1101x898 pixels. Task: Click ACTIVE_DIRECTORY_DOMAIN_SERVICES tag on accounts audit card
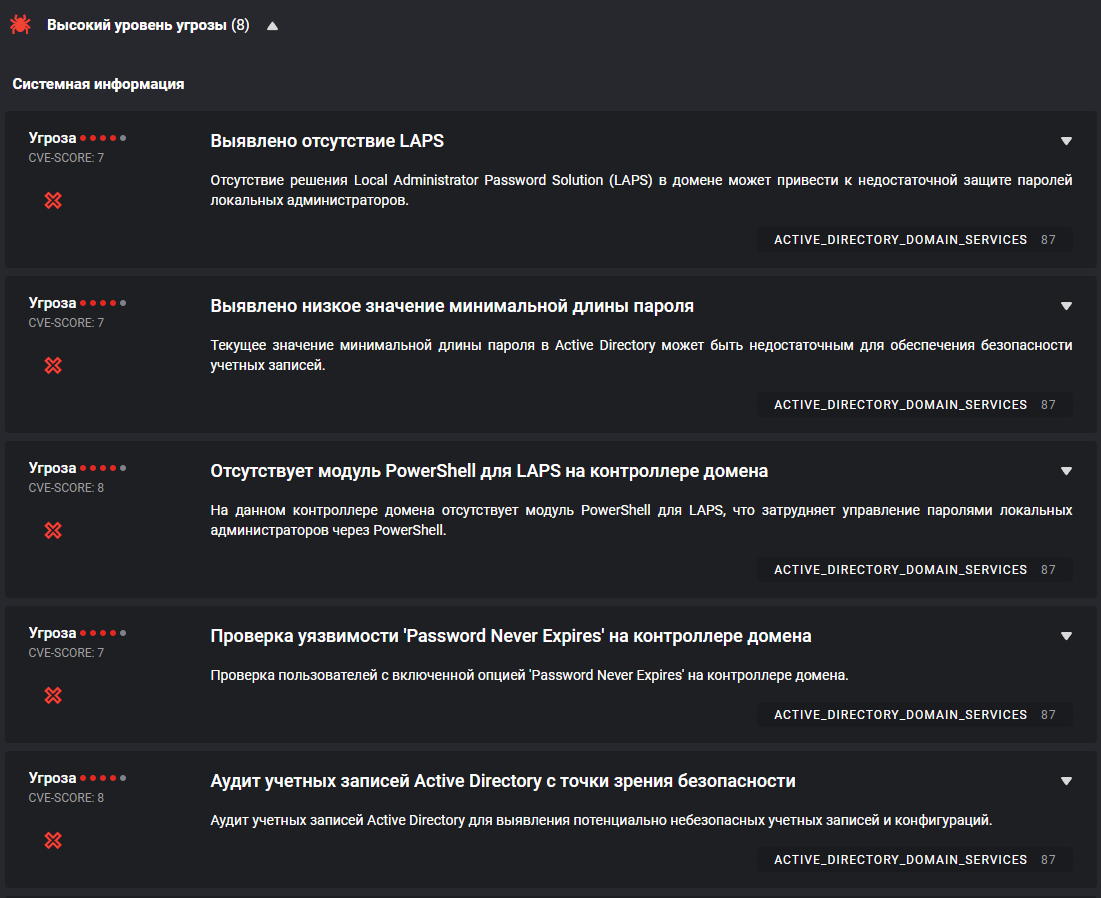pos(900,860)
